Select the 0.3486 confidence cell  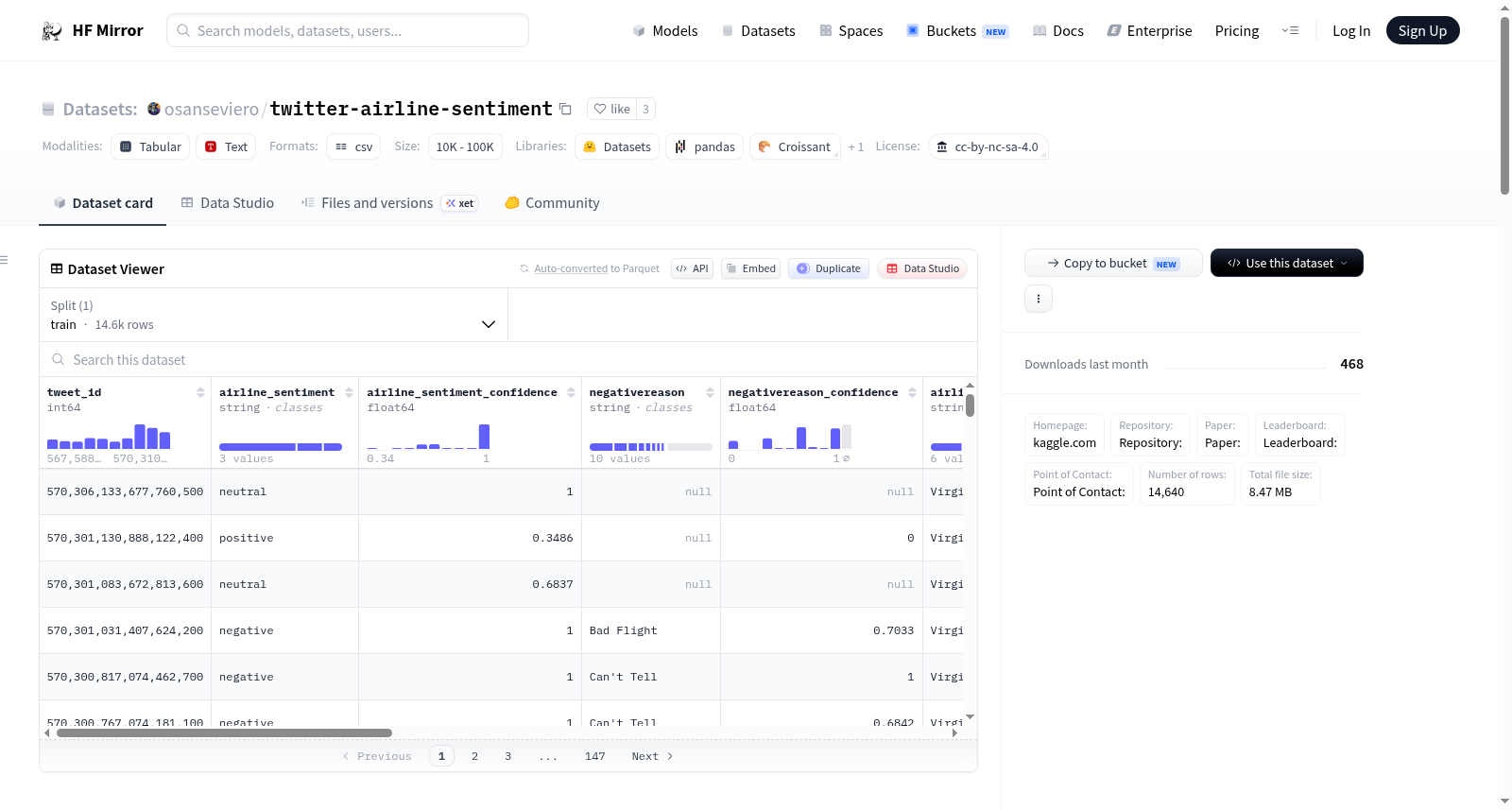pos(470,538)
